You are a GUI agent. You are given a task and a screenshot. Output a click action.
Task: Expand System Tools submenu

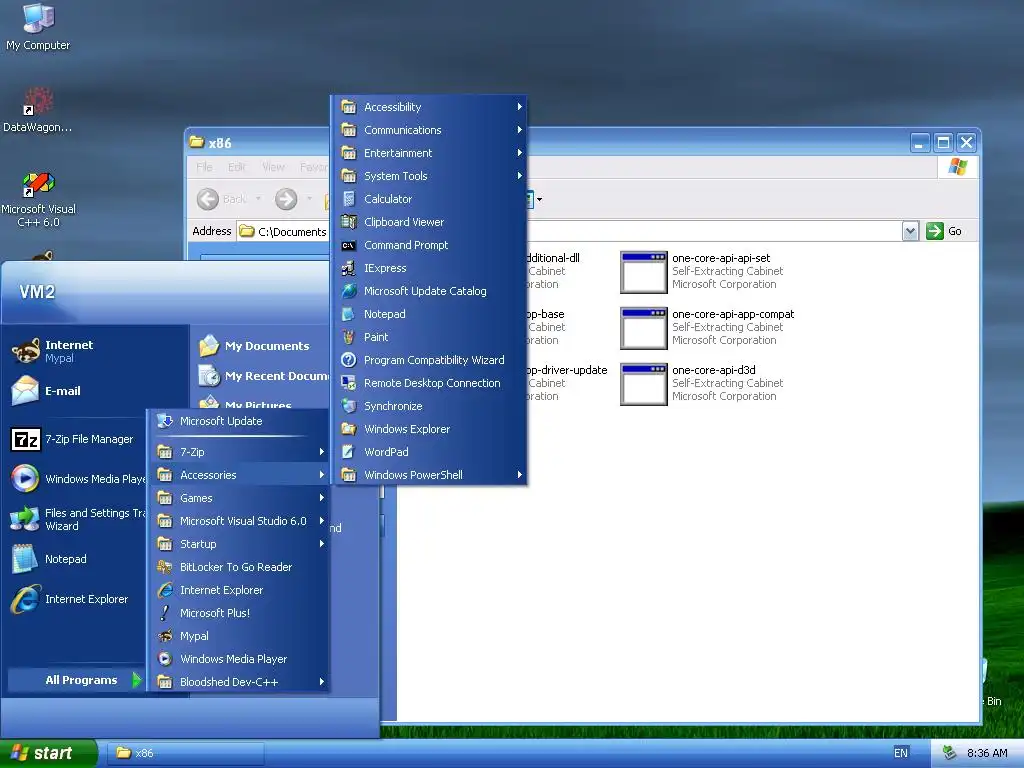pyautogui.click(x=429, y=176)
